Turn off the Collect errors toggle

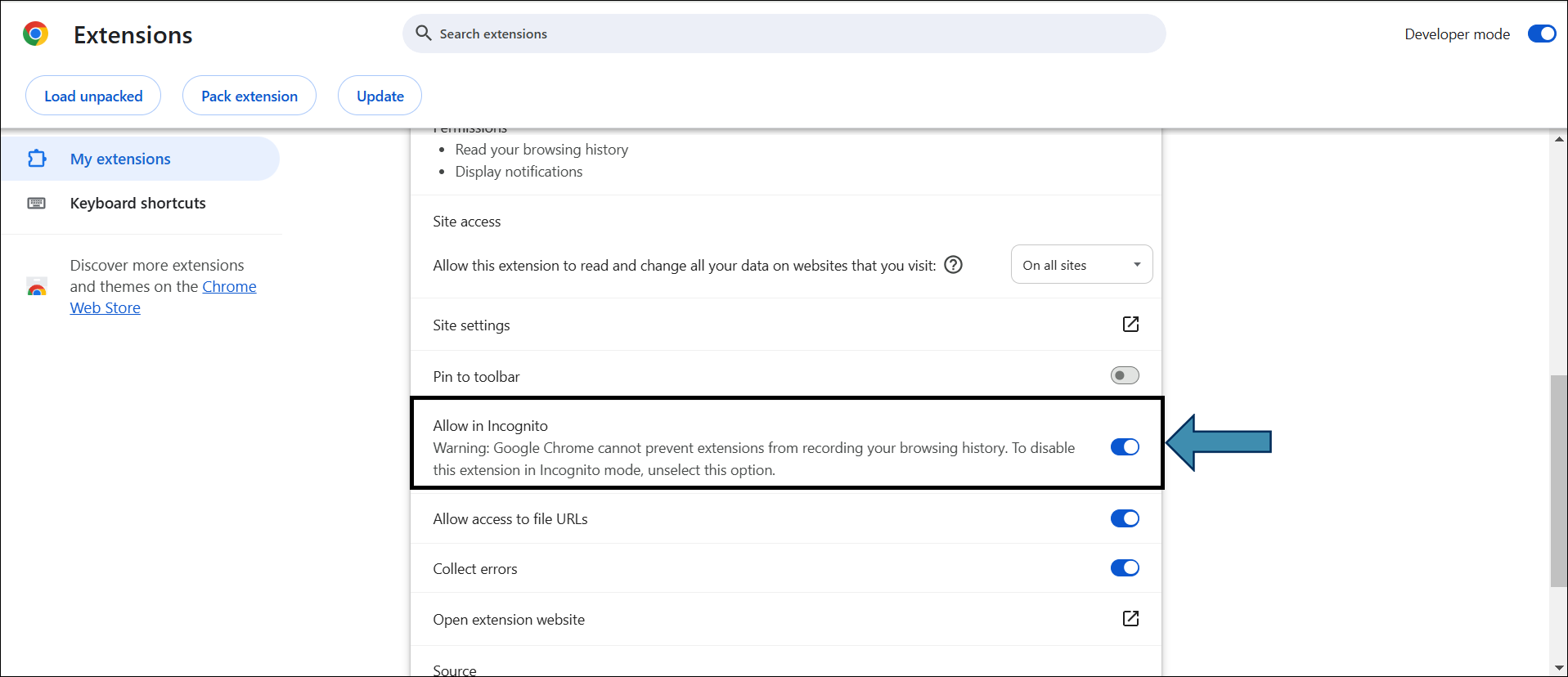click(1125, 568)
